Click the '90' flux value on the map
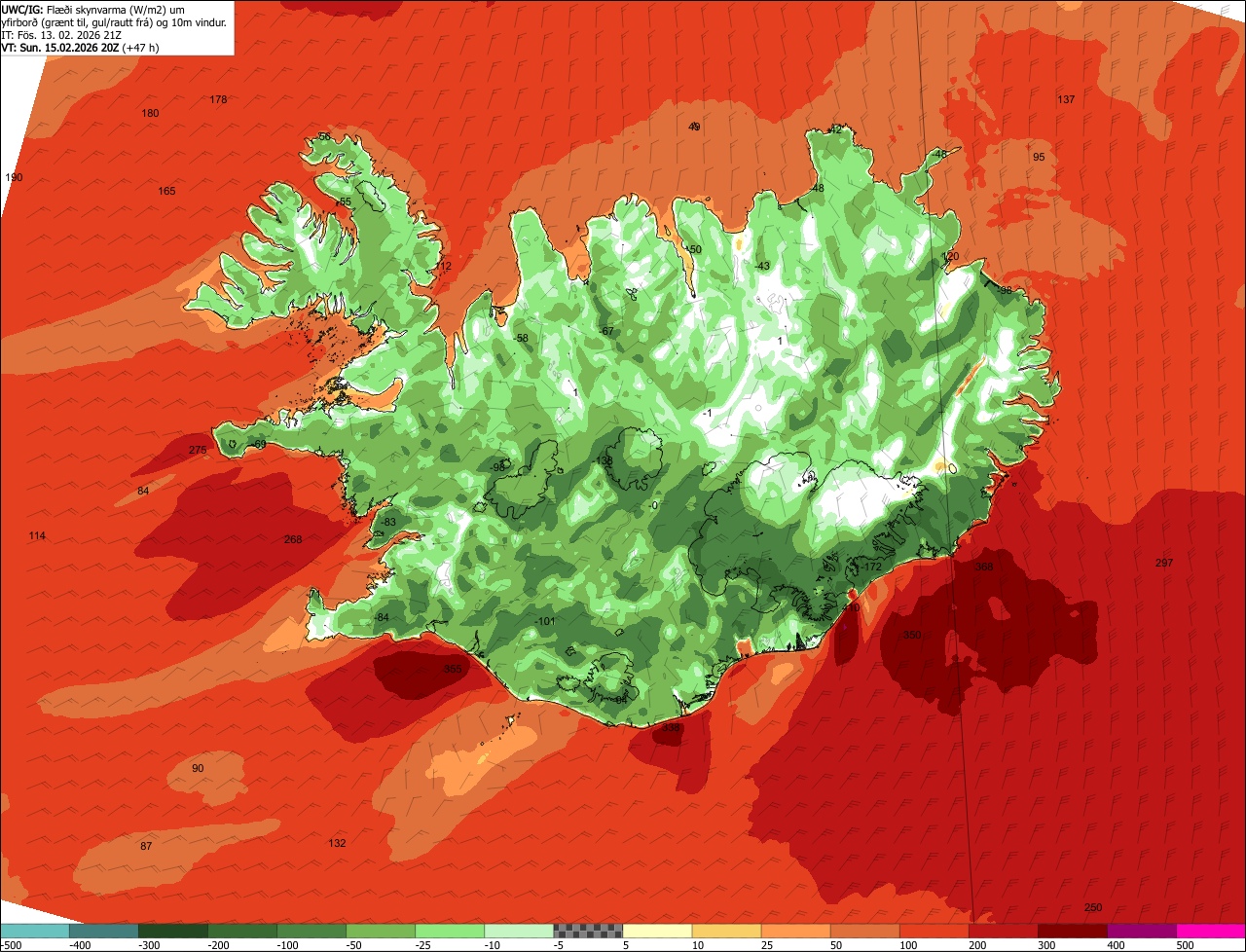 click(x=198, y=768)
